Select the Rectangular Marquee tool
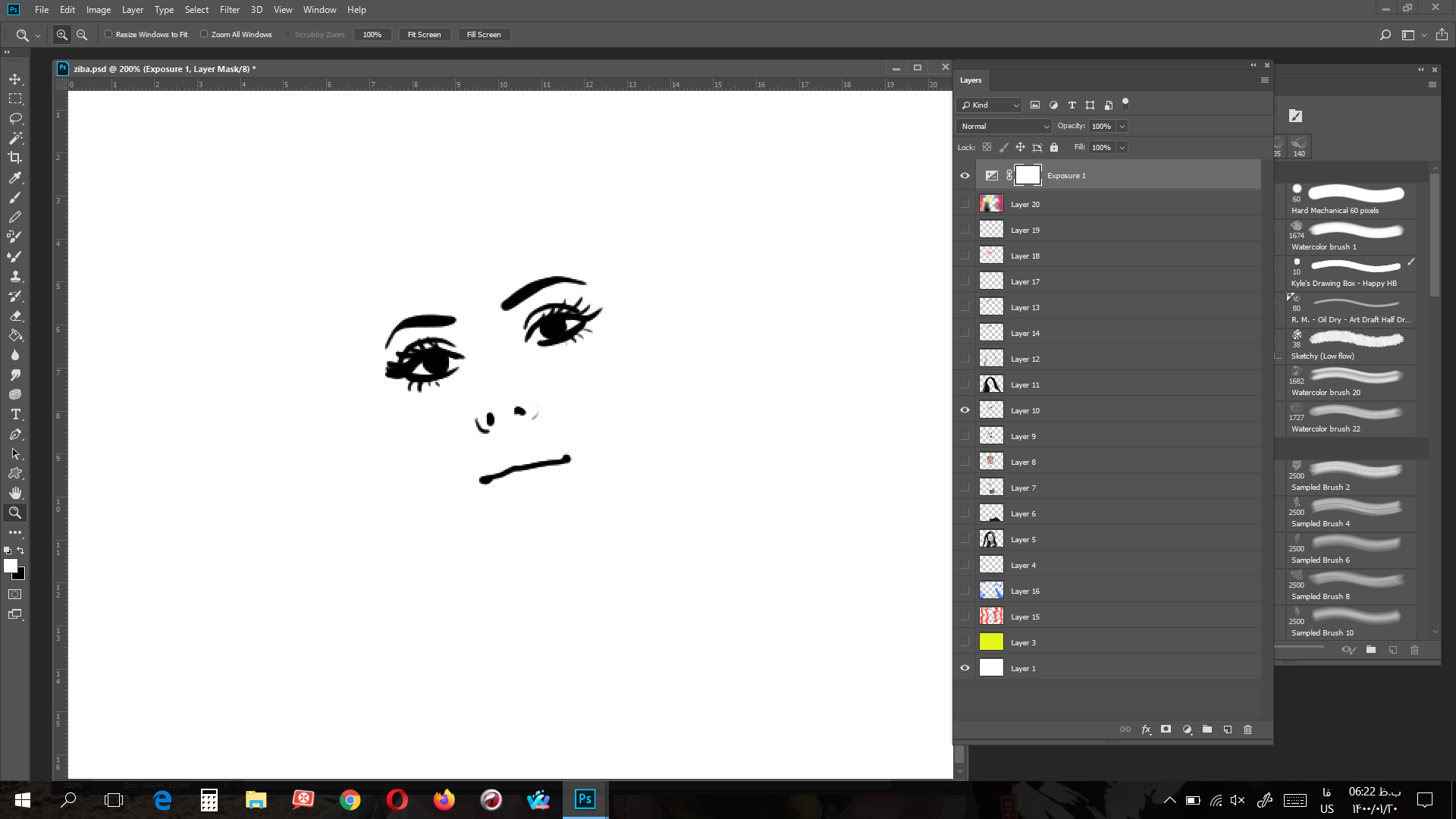 pos(15,99)
